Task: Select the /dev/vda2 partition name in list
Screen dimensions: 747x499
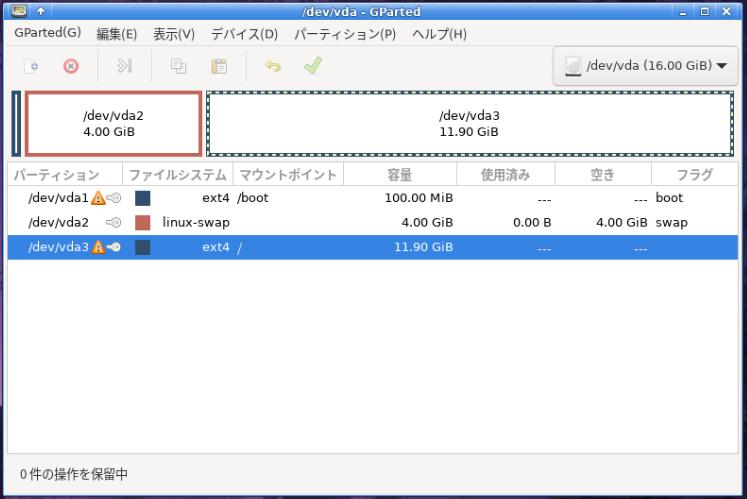Action: (58, 223)
